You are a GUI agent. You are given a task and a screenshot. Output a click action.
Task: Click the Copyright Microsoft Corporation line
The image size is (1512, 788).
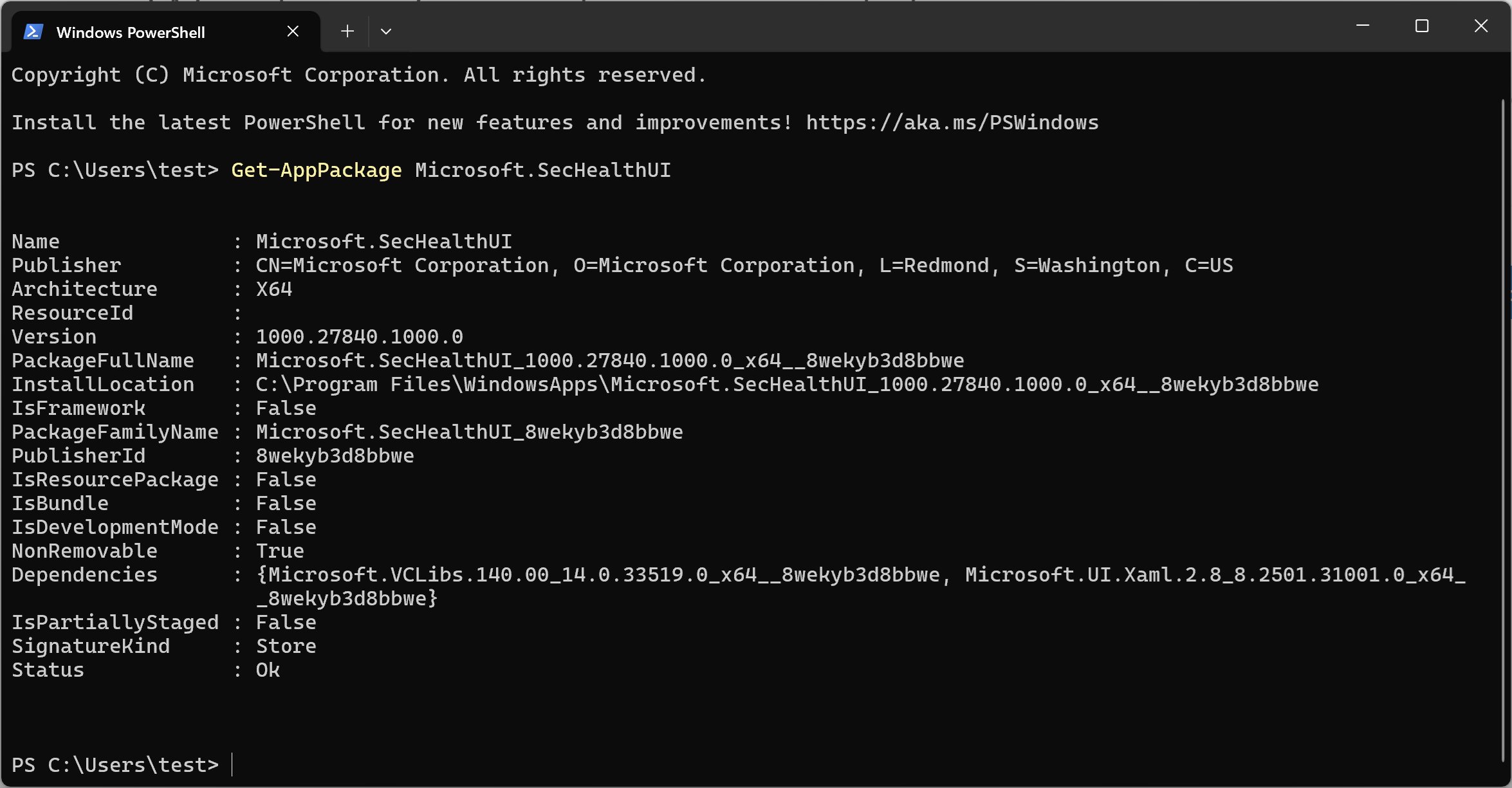(x=358, y=75)
